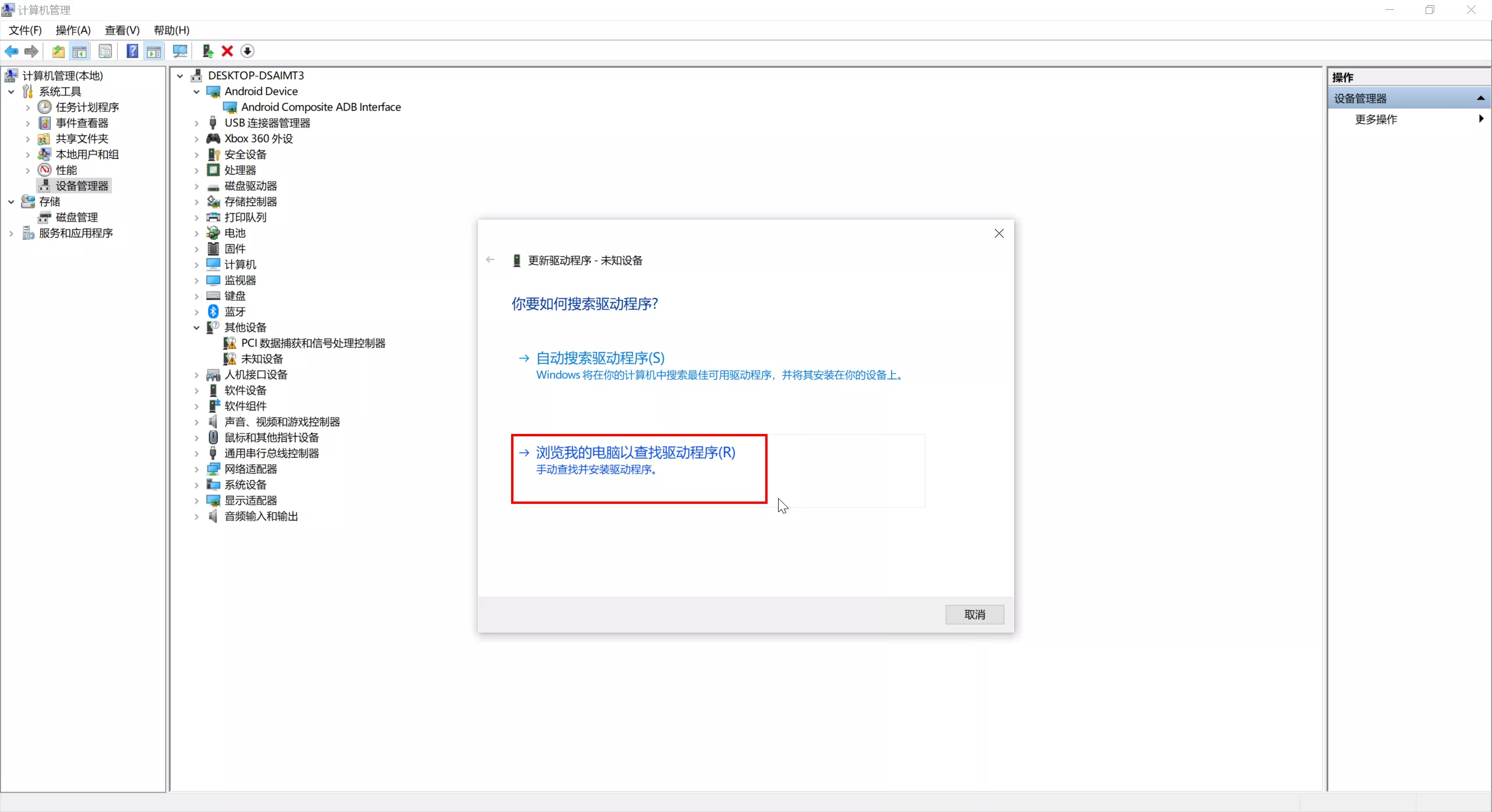
Task: Choose 浏览我的电脑以查找驱动程序(R) option
Action: point(635,453)
